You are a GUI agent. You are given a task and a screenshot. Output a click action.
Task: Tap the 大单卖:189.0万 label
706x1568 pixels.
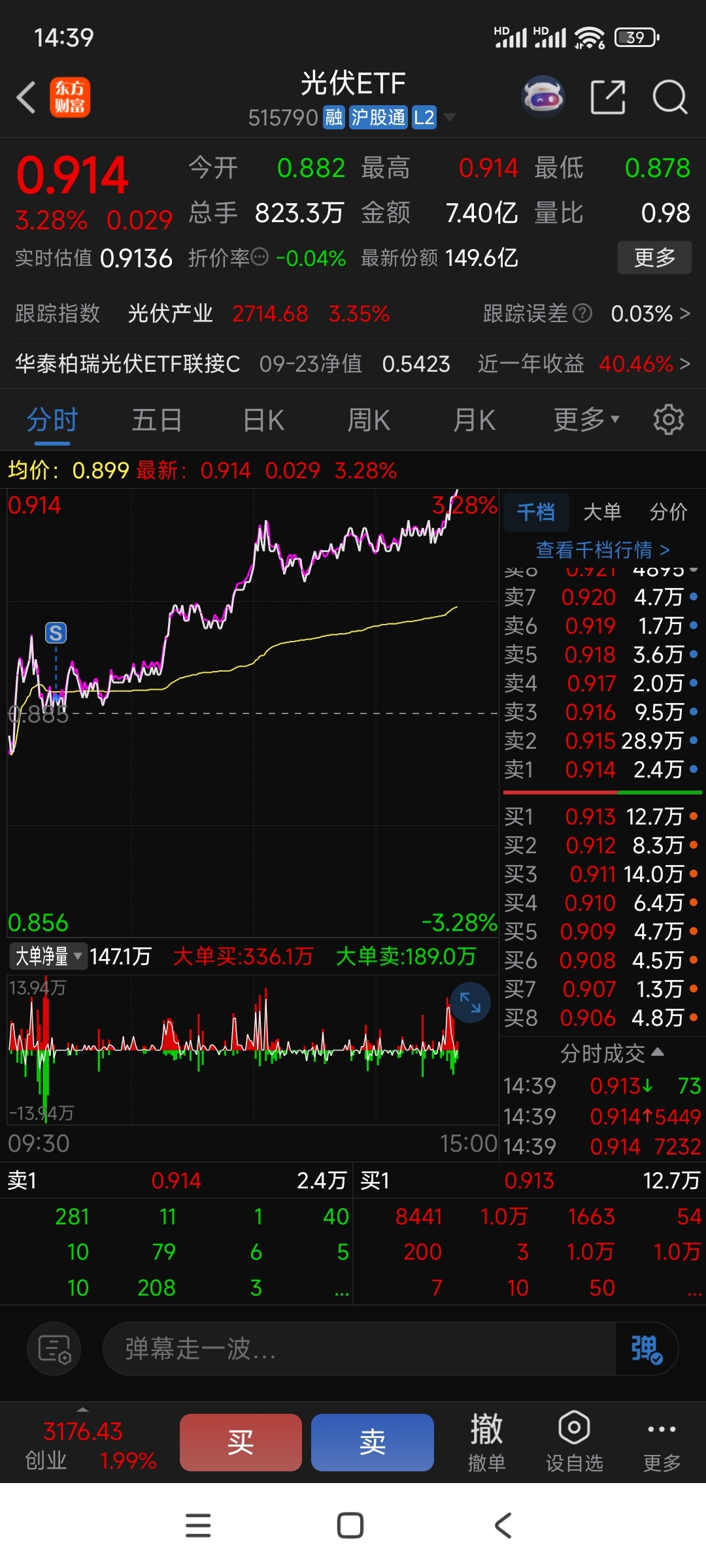tap(405, 956)
